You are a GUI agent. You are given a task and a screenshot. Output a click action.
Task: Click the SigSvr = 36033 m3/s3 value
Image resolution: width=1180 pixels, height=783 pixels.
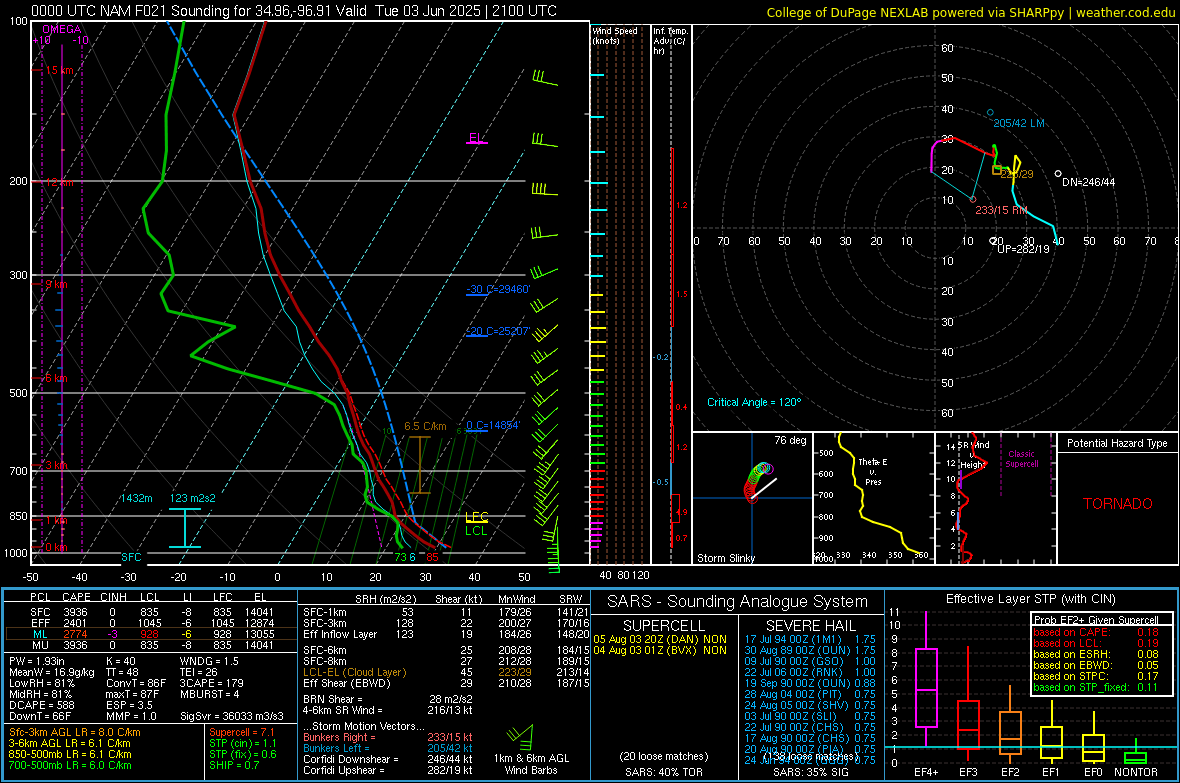tap(232, 716)
